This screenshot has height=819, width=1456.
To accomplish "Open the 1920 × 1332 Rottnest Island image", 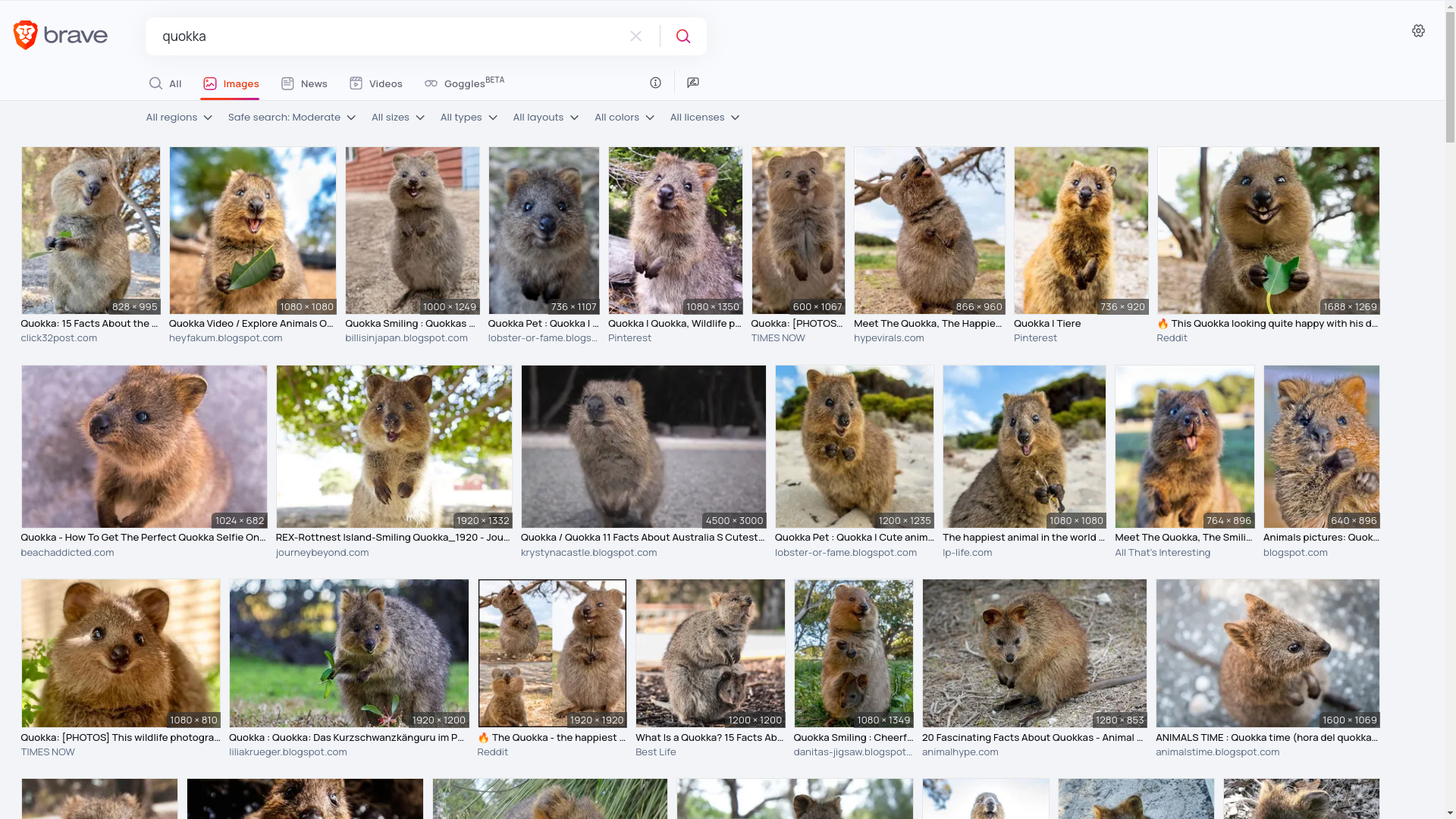I will [x=394, y=447].
